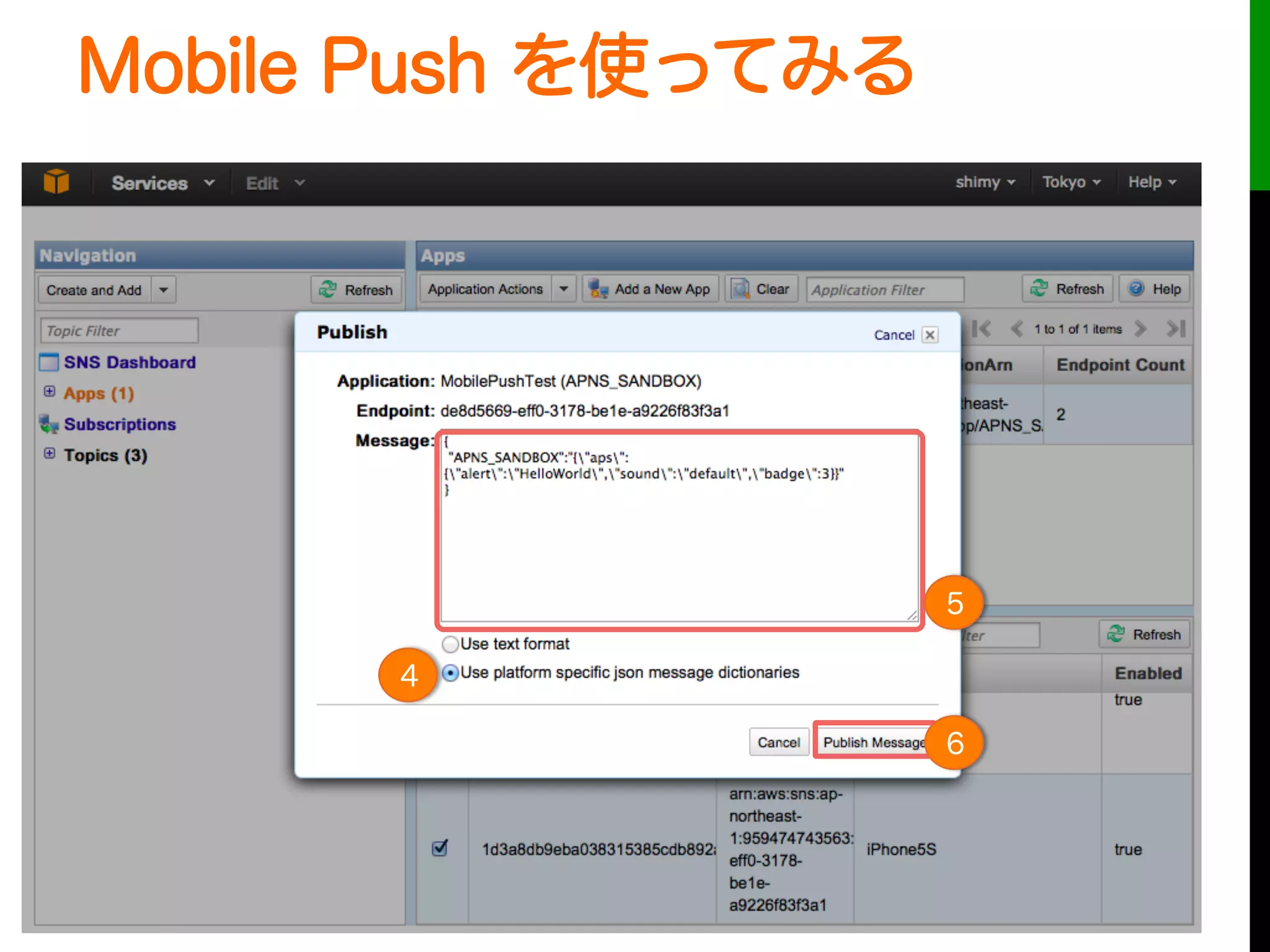
Task: Clear the application filter
Action: tap(761, 289)
